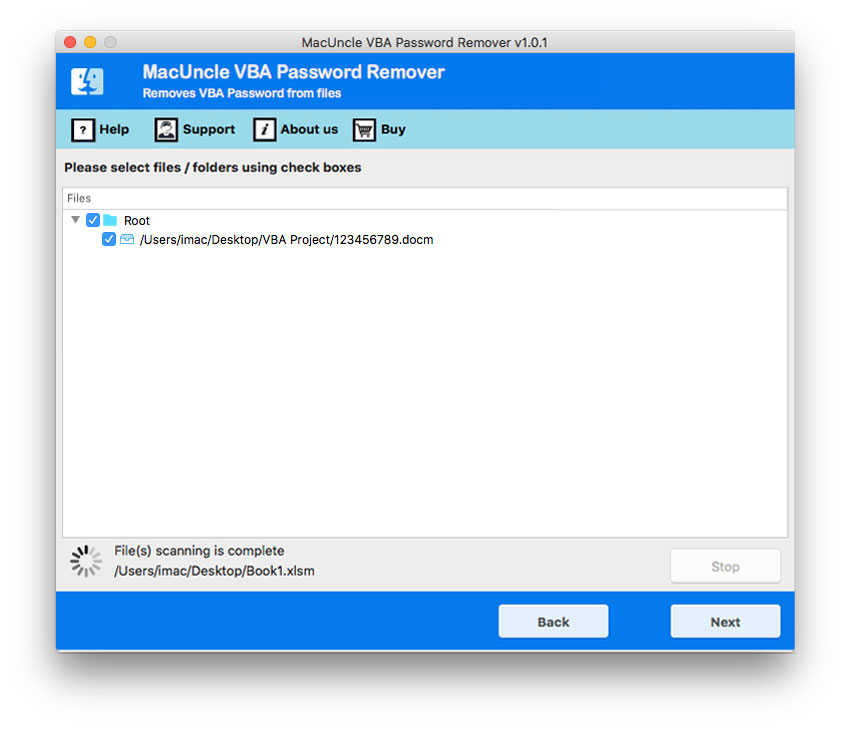
Task: Click the envelope icon beside the docm file
Action: [126, 239]
